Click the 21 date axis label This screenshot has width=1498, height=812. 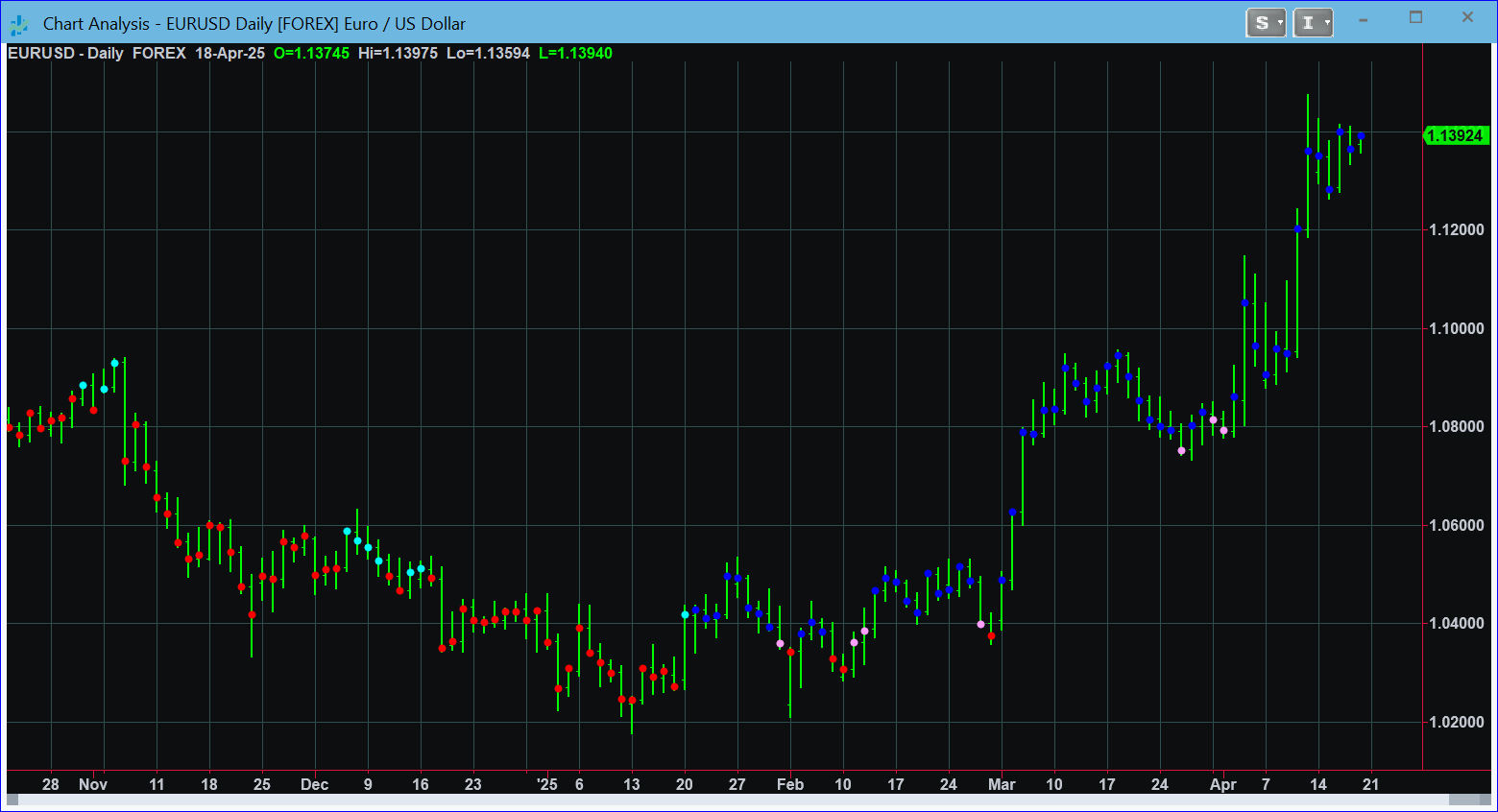[x=1371, y=784]
